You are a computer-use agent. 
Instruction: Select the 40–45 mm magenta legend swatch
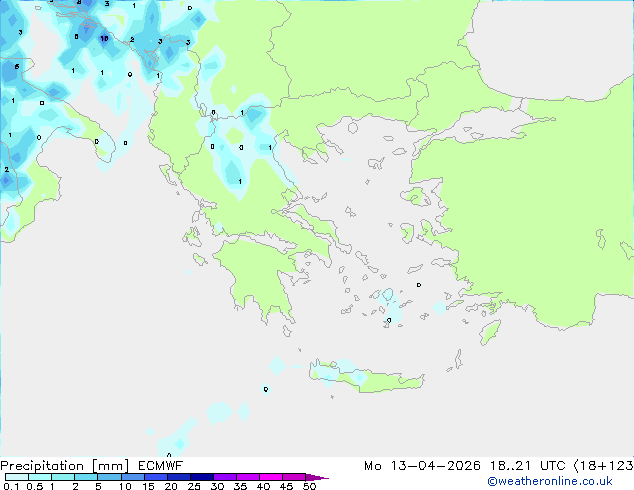271,477
